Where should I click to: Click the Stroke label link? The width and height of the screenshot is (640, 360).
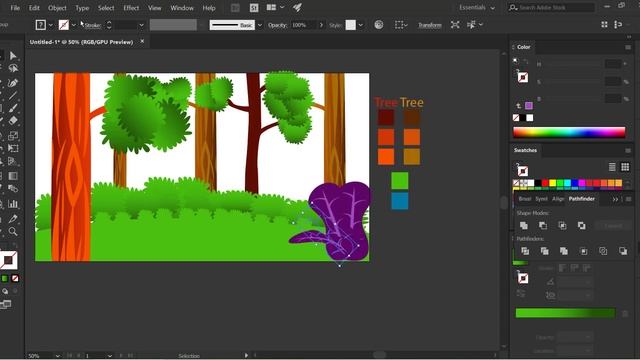pyautogui.click(x=93, y=25)
